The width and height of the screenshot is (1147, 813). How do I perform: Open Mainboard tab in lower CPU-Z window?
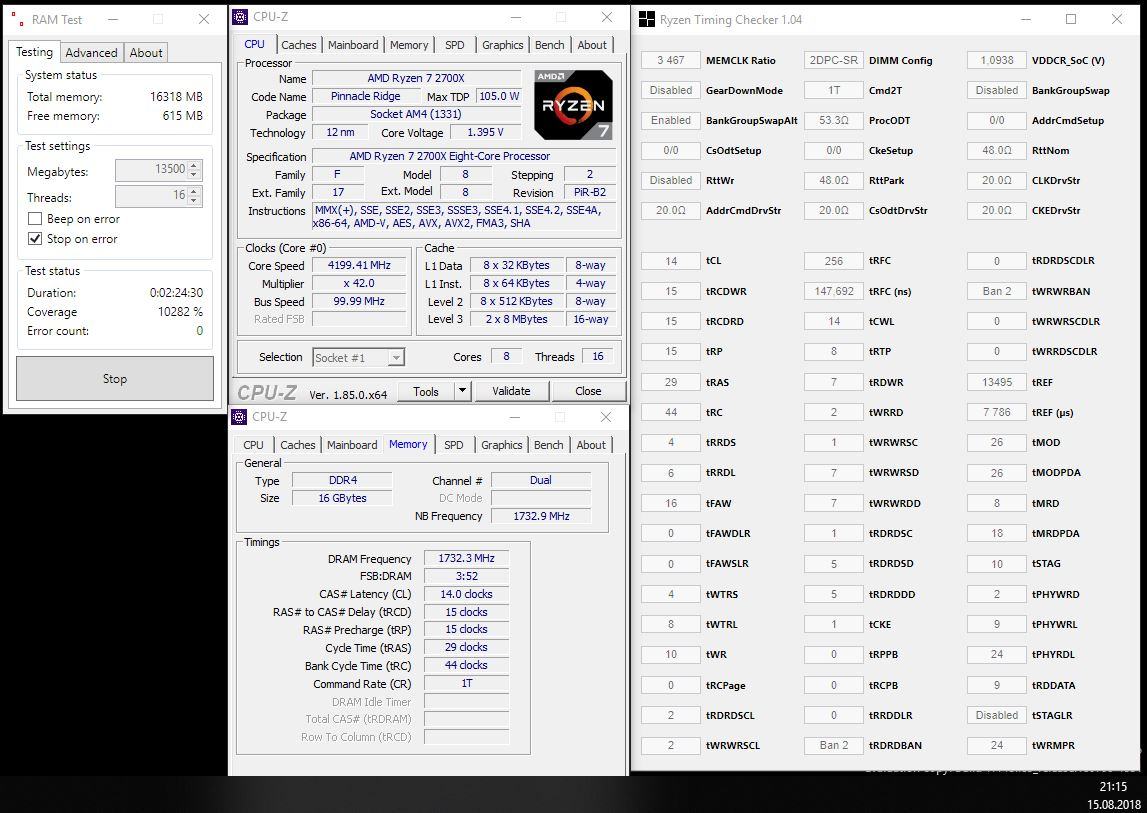coord(352,445)
